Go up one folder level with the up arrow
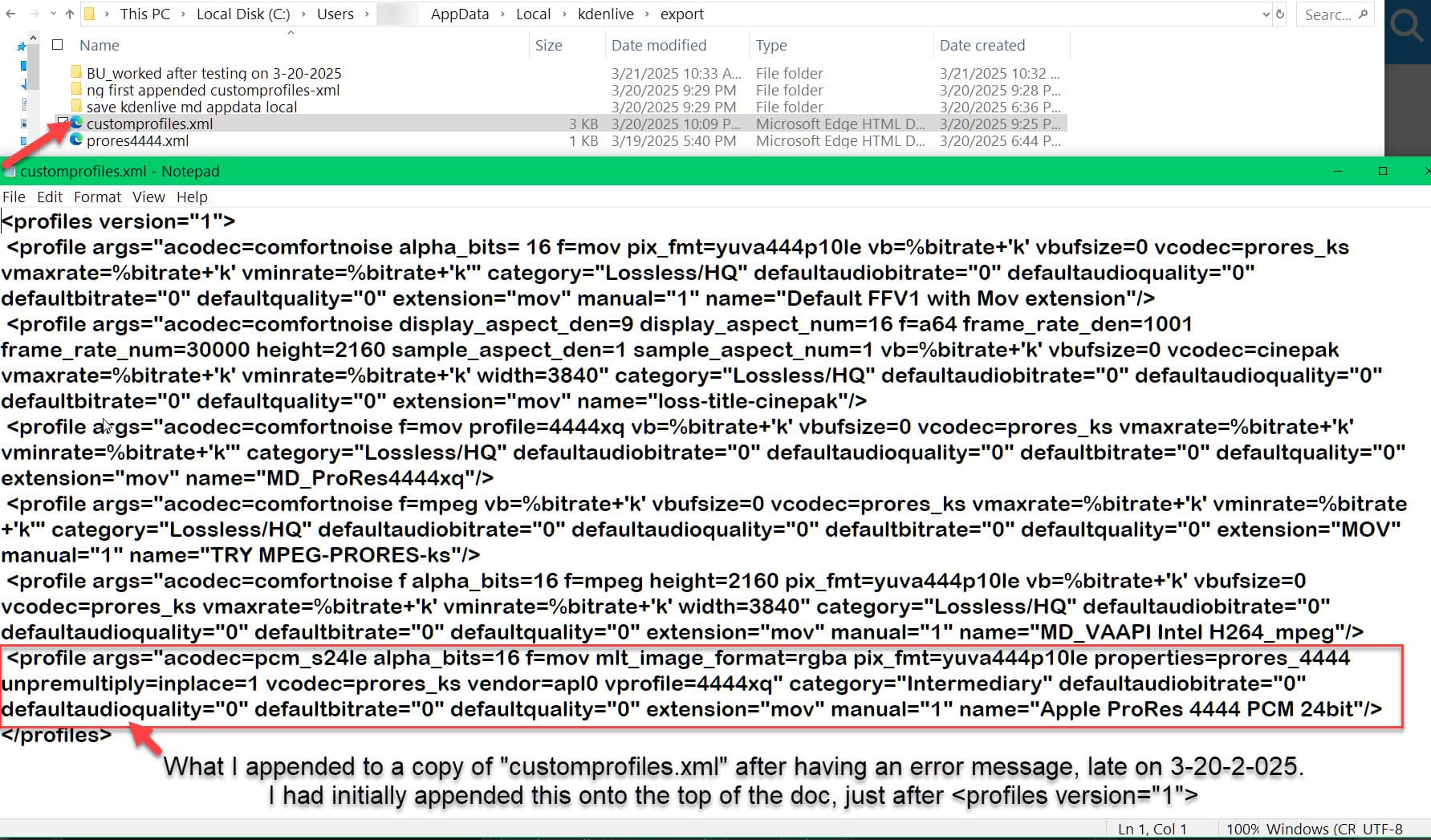The height and width of the screenshot is (840, 1431). pos(70,14)
